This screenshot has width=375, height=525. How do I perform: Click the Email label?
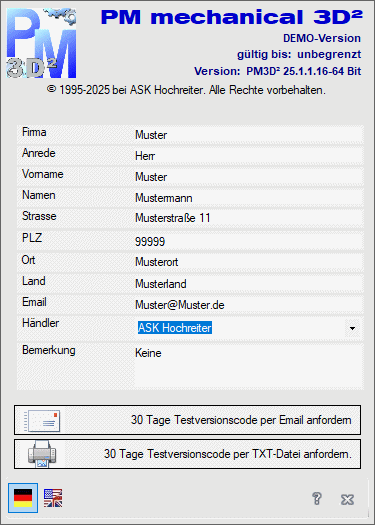coord(34,302)
